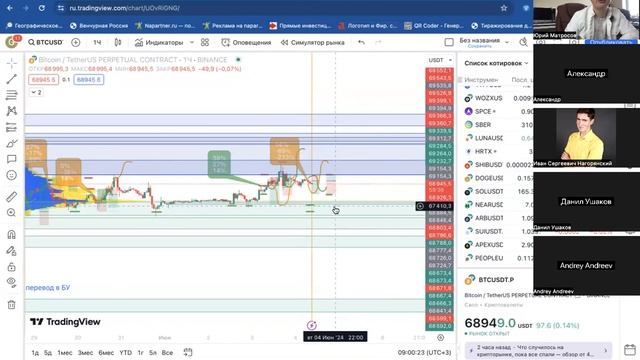
Task: Open timezone menu 09:00:23 (UTC+3)
Action: (x=424, y=353)
